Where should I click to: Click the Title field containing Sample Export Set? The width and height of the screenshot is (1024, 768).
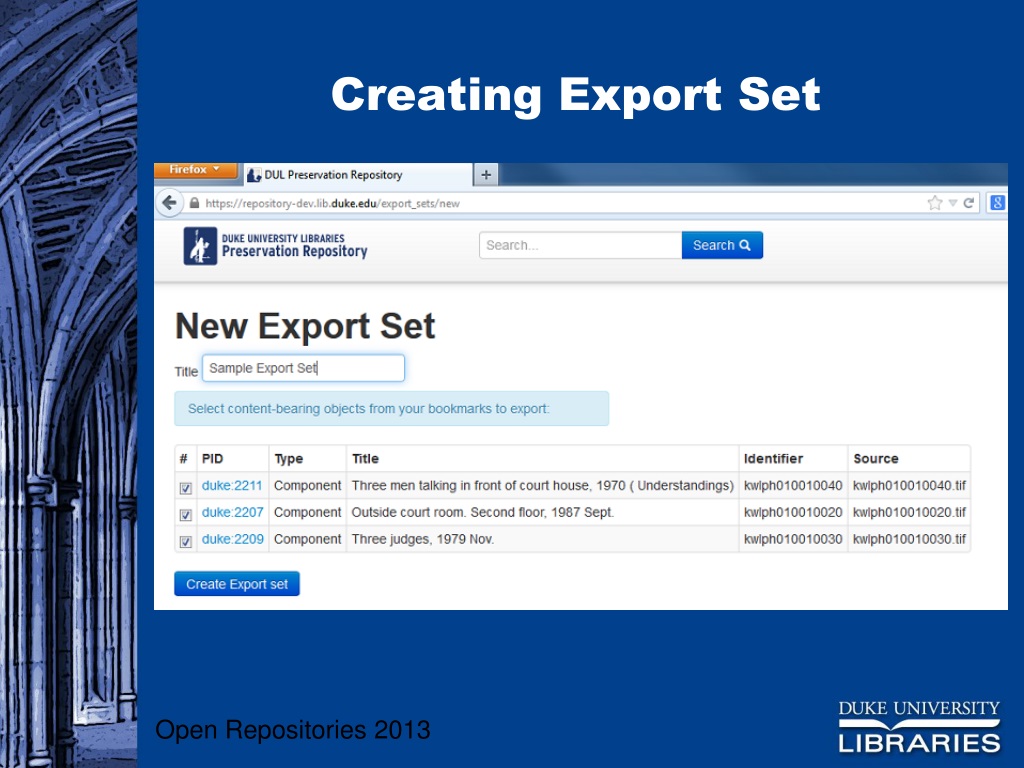tap(303, 368)
